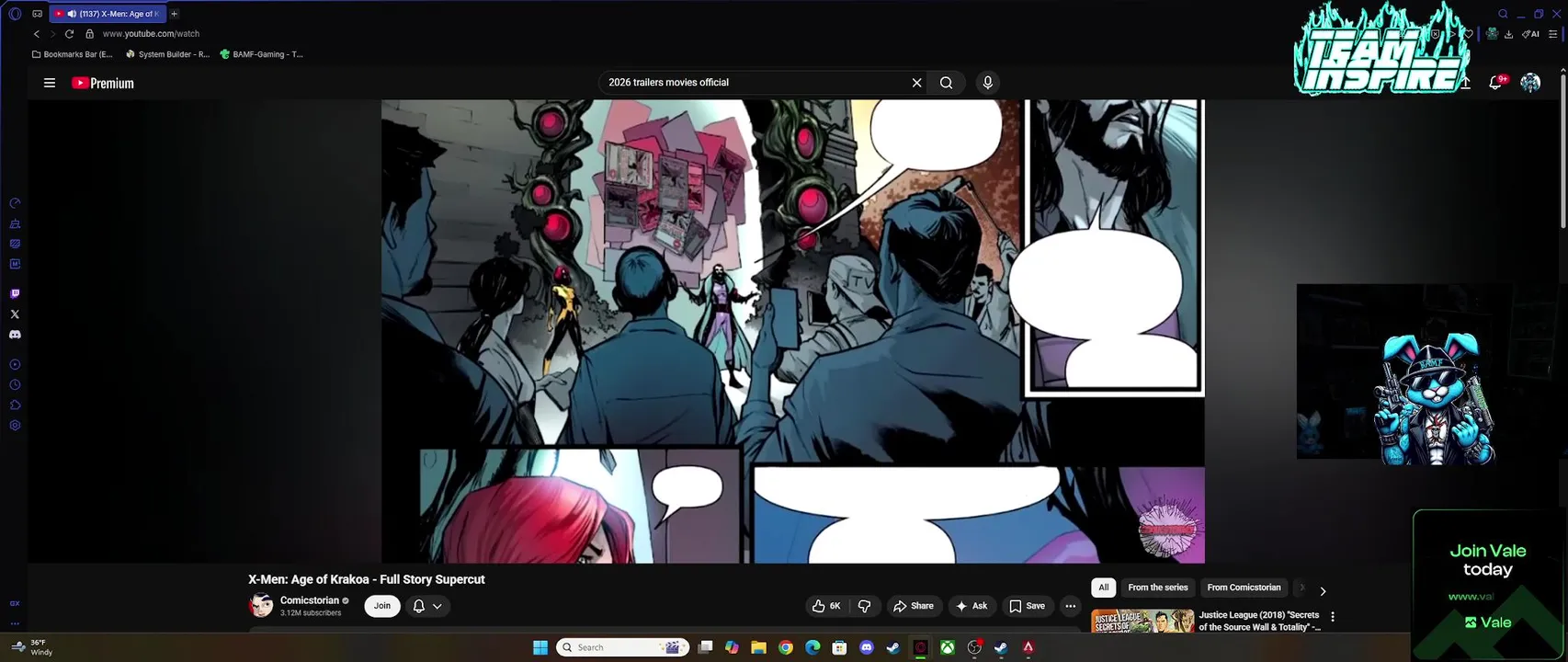The width and height of the screenshot is (1568, 662).
Task: Open the browser downloads icon
Action: (x=1508, y=34)
